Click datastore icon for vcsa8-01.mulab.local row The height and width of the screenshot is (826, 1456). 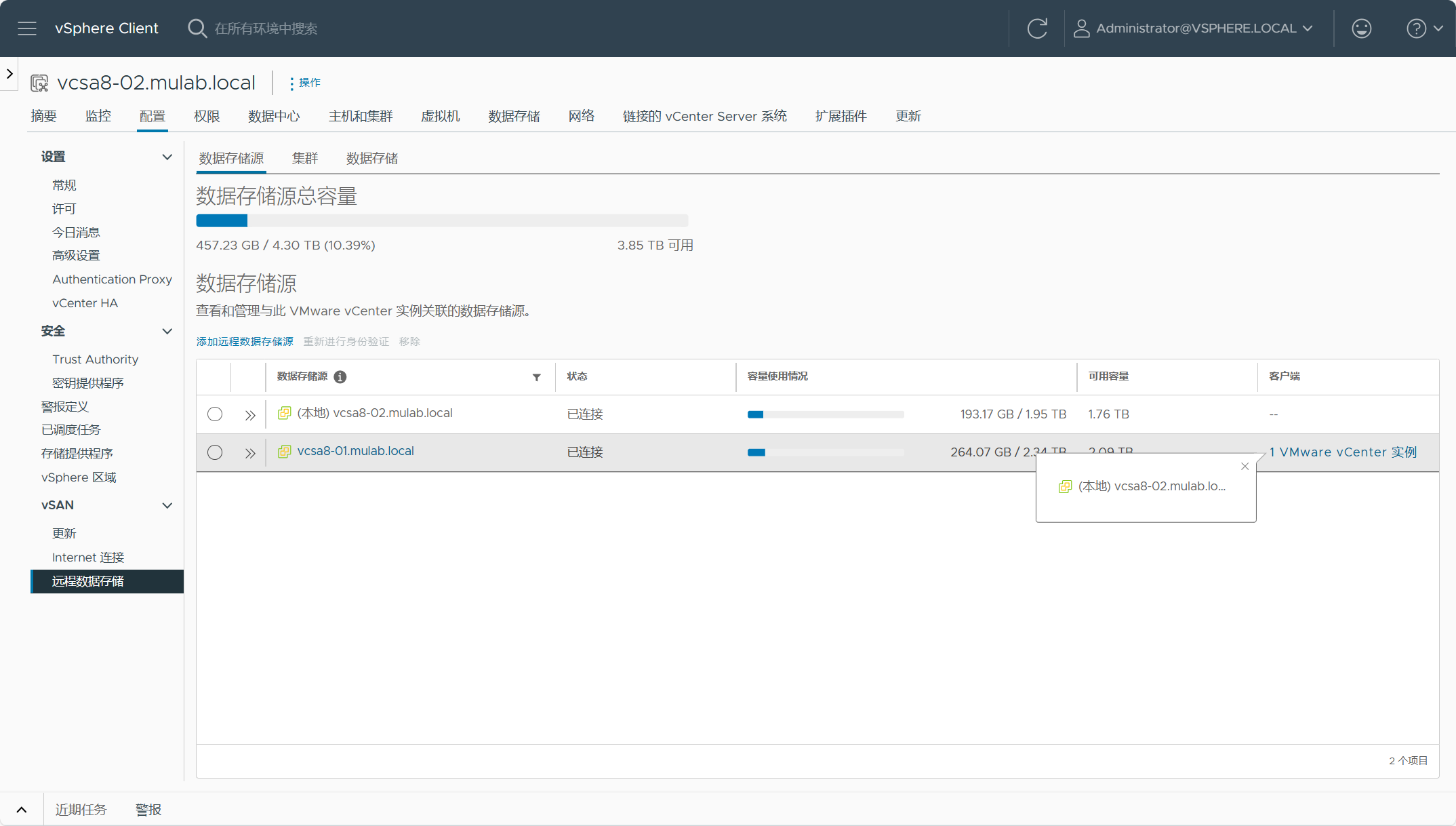(x=284, y=451)
